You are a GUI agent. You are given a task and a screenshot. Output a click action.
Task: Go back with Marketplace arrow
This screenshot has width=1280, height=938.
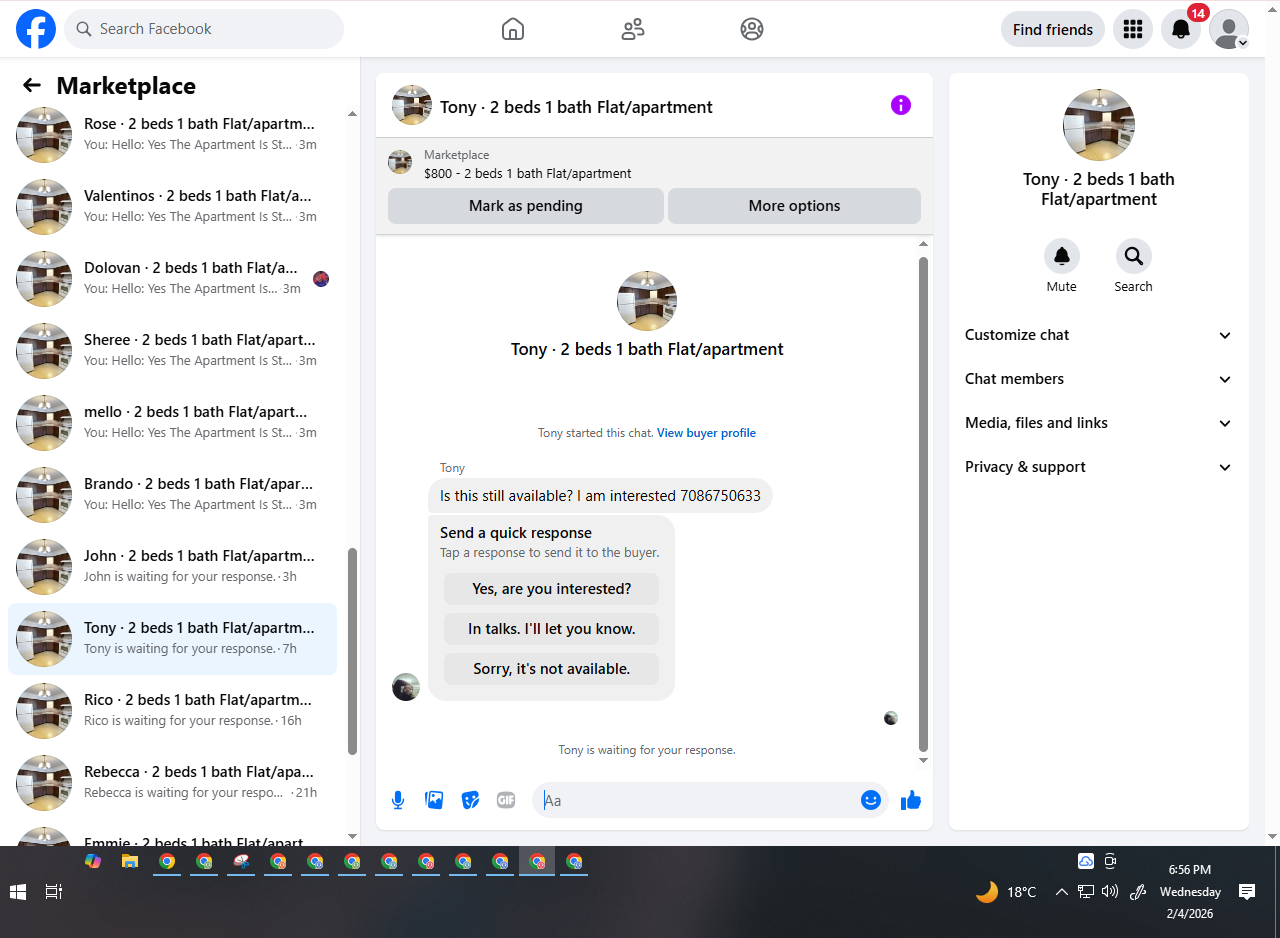pos(32,86)
